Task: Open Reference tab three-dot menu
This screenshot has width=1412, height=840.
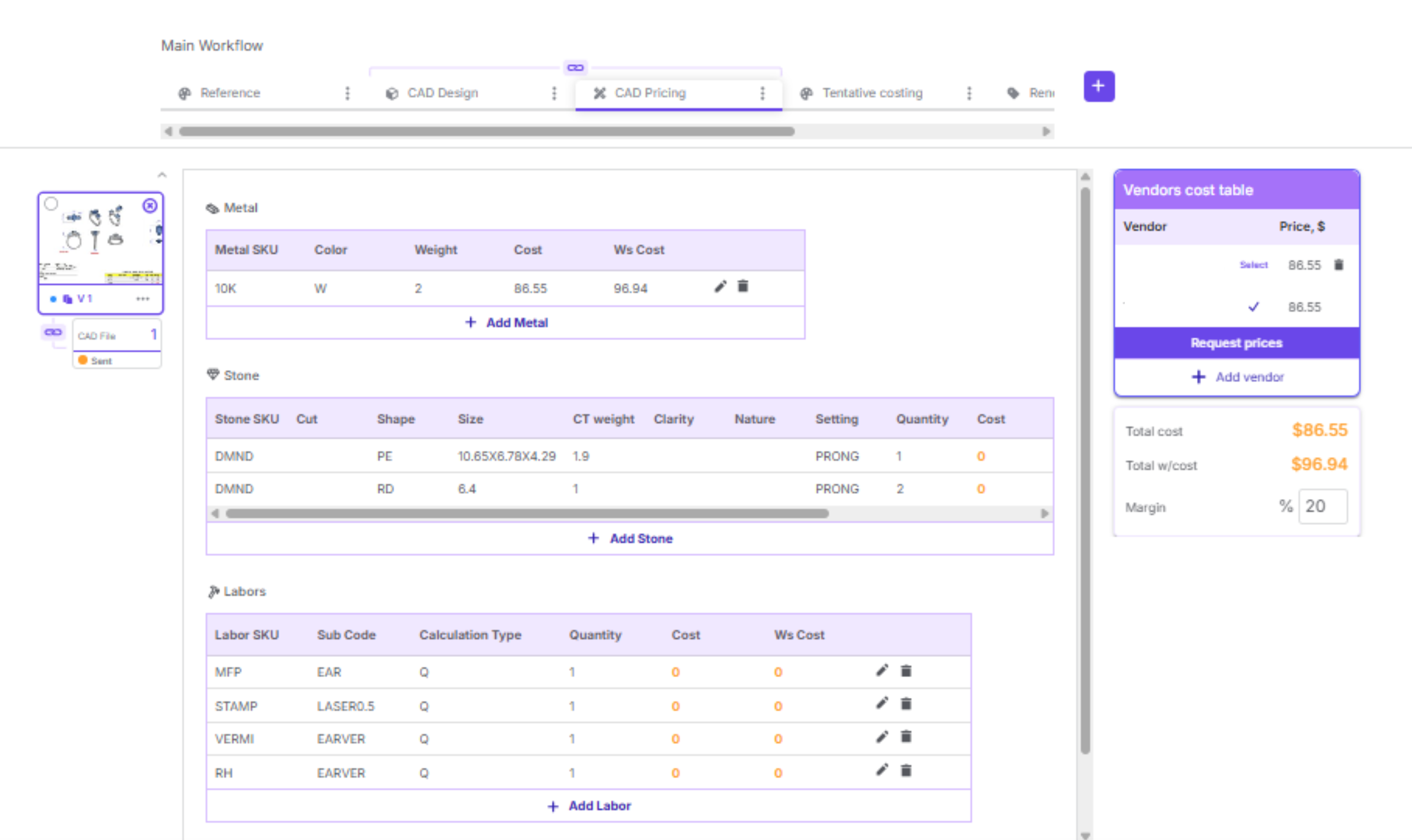Action: tap(347, 93)
